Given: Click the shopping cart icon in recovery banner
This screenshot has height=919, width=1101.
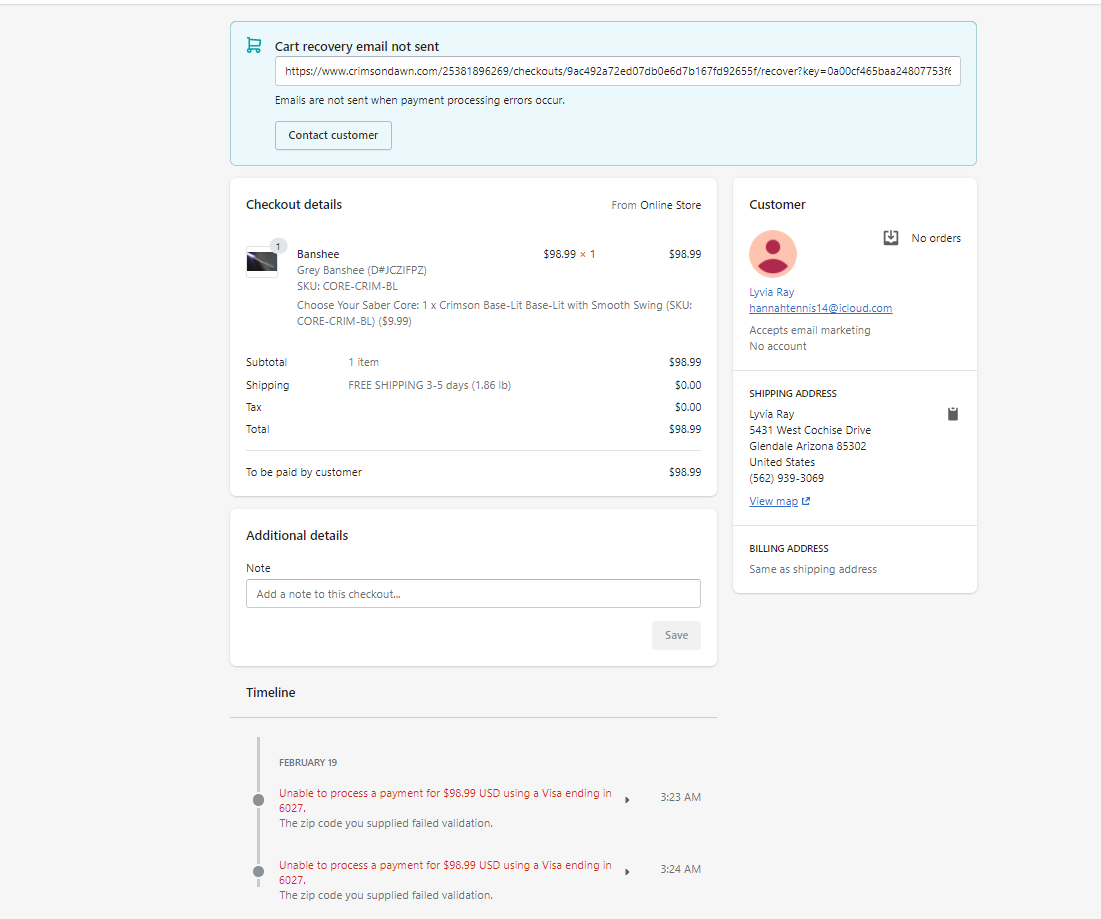Looking at the screenshot, I should point(254,46).
